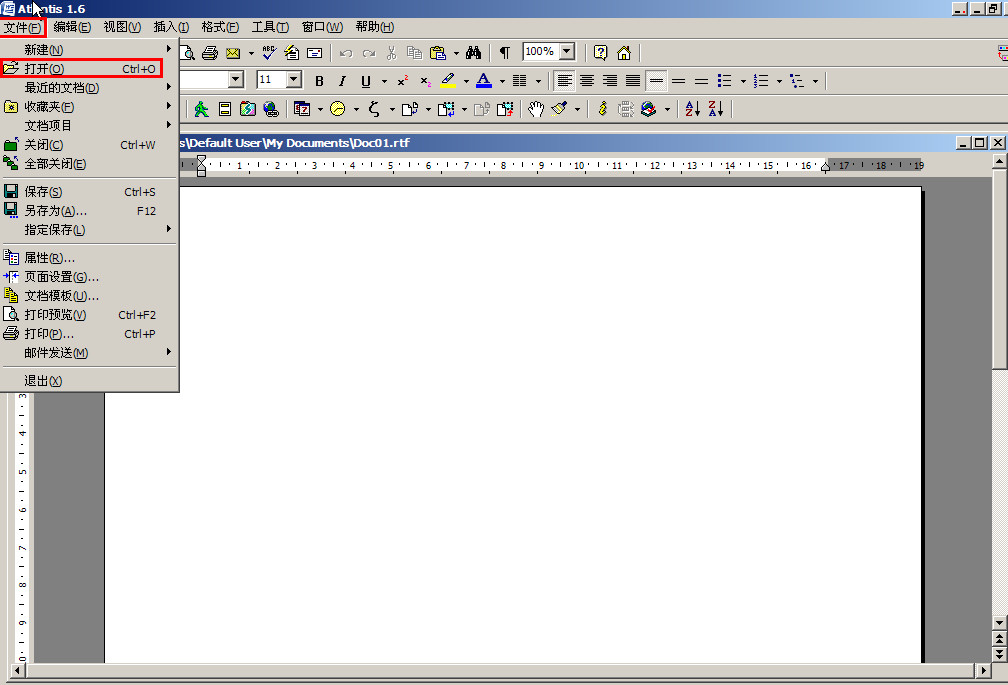Click the spell check ABC icon
The height and width of the screenshot is (685, 1008).
pyautogui.click(x=269, y=52)
